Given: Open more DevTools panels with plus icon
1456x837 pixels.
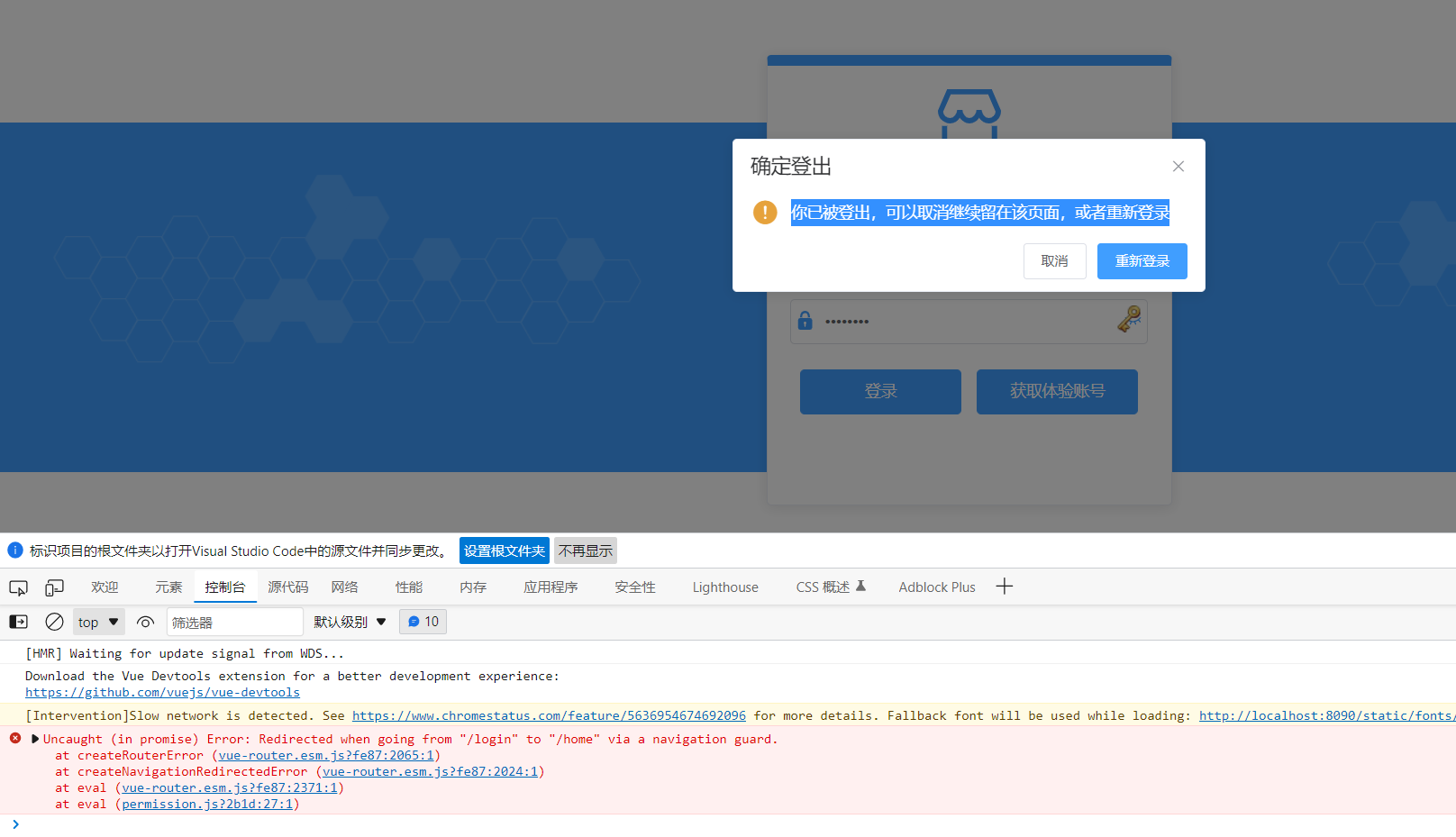Looking at the screenshot, I should click(x=1004, y=587).
